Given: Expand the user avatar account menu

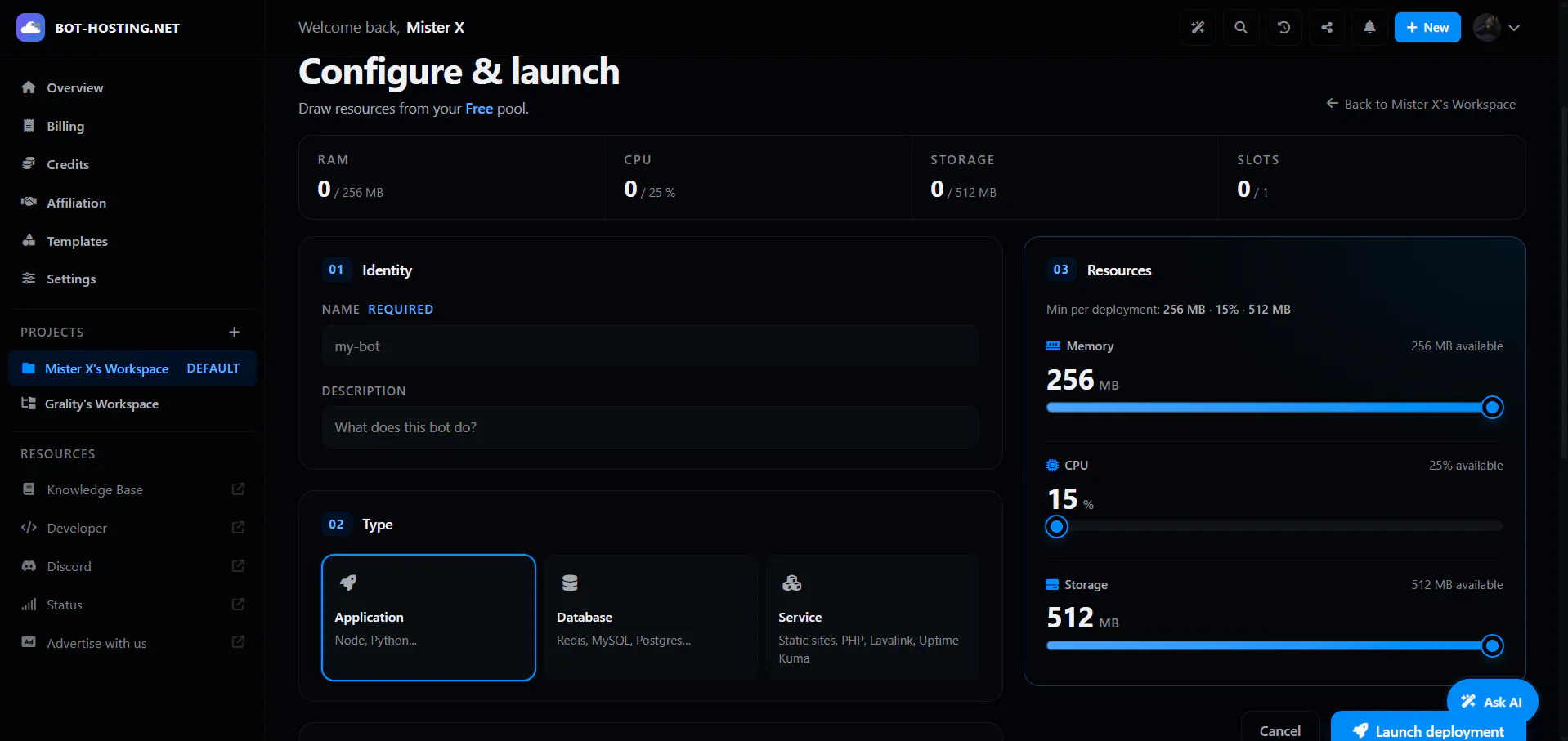Looking at the screenshot, I should pos(1496,27).
